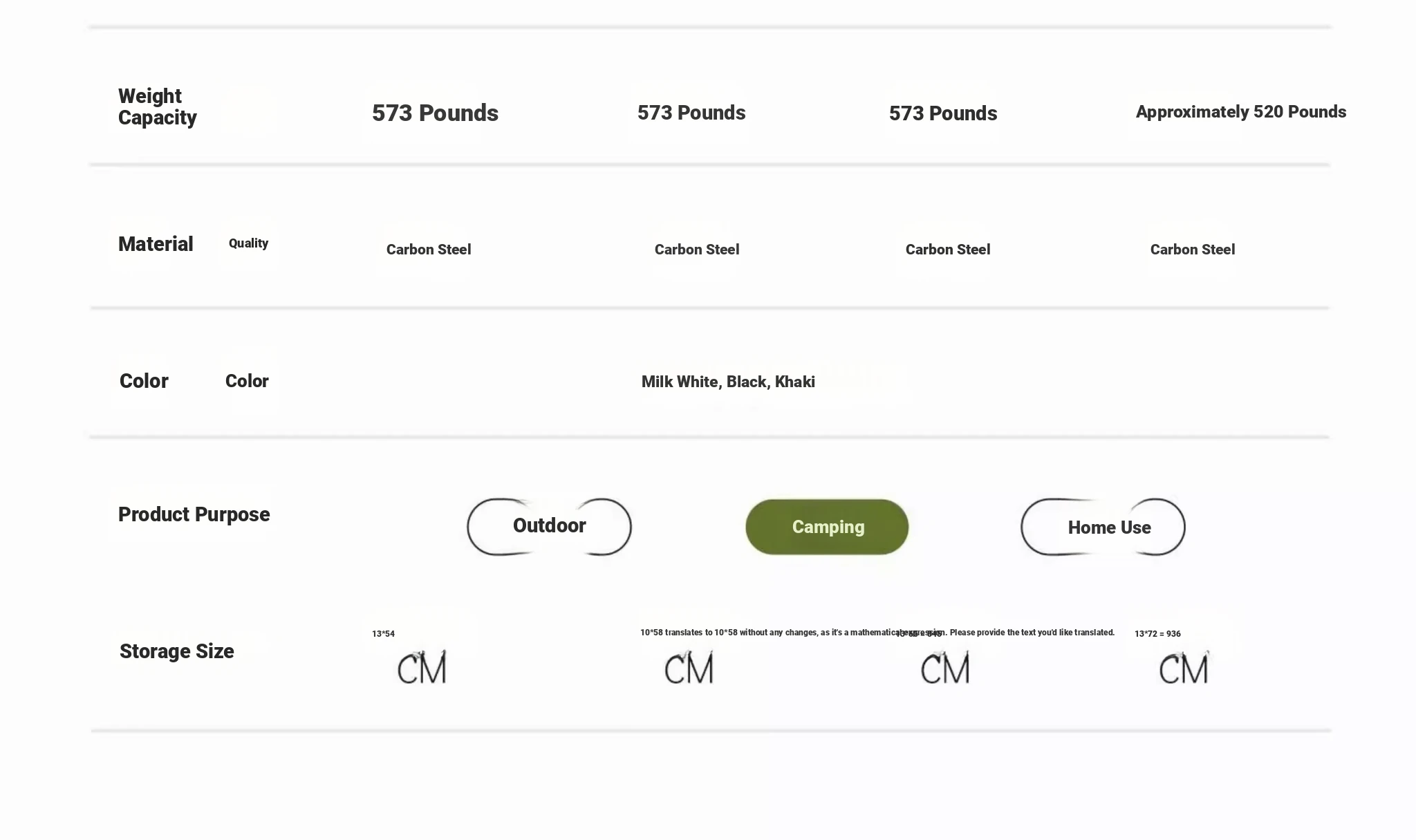1416x840 pixels.
Task: Click the 13*54 storage size value
Action: pos(383,634)
